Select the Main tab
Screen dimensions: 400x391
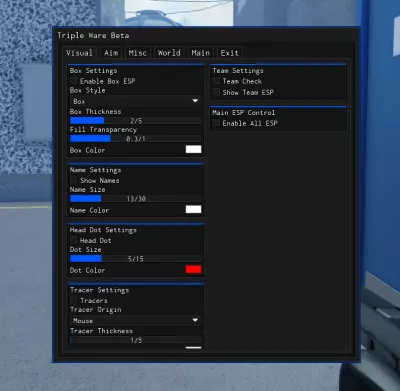[200, 53]
